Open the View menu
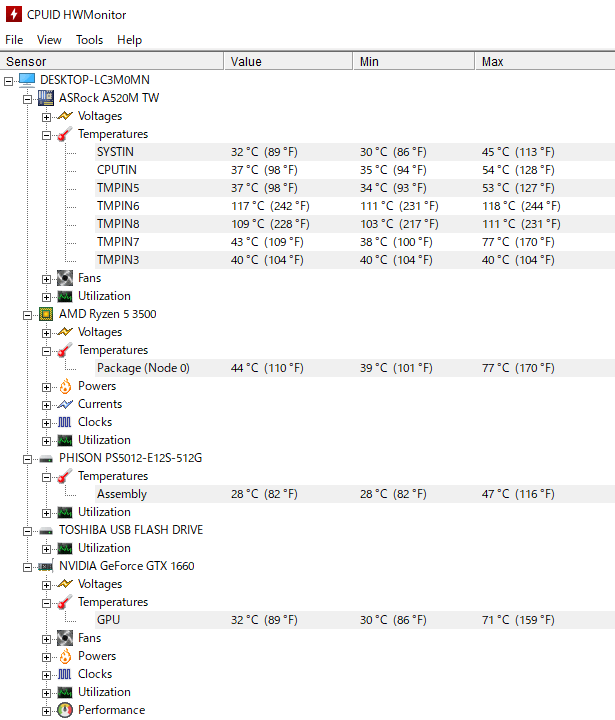Viewport: 615px width, 720px height. pyautogui.click(x=49, y=40)
